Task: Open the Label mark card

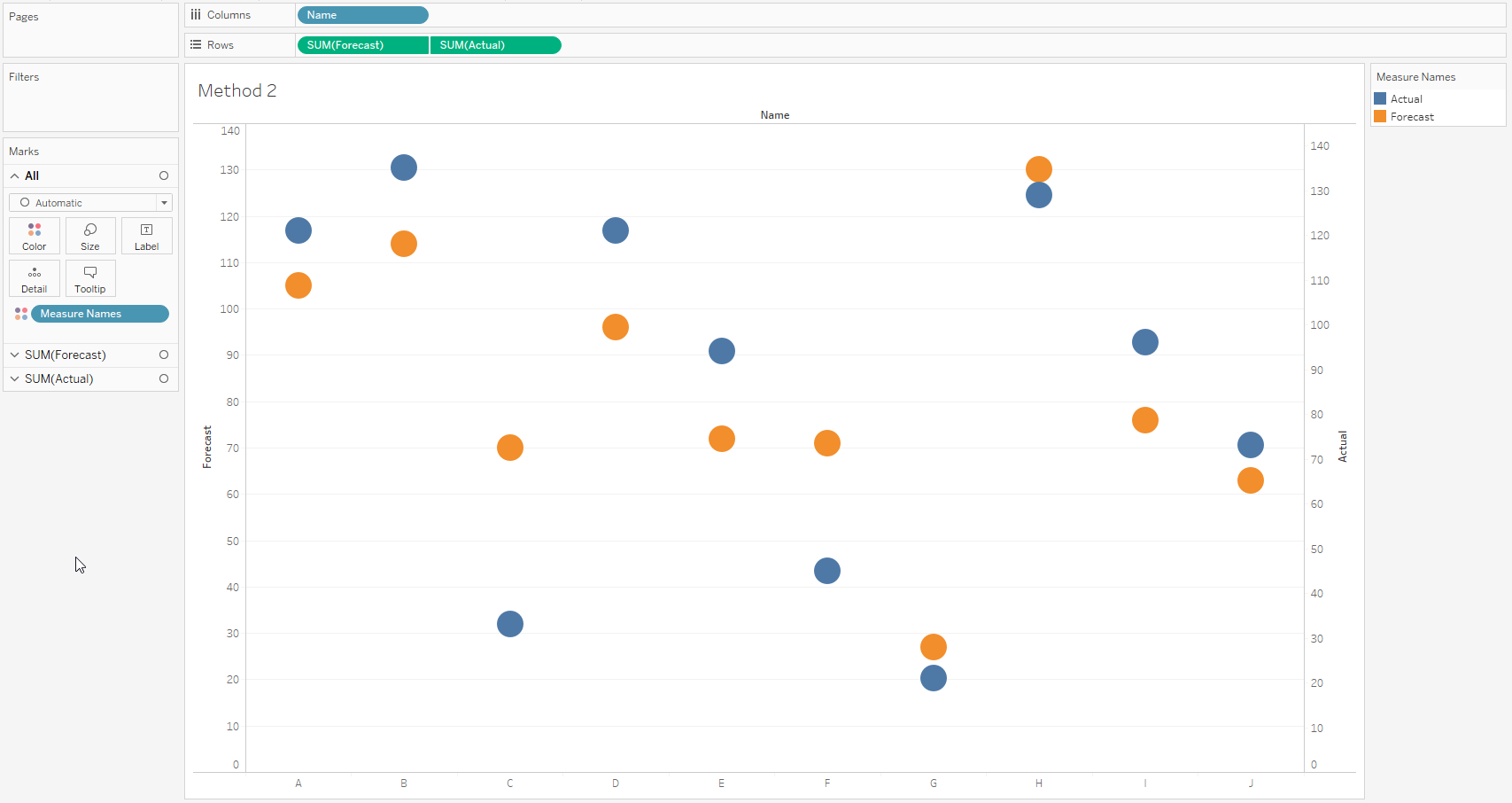Action: (x=146, y=236)
